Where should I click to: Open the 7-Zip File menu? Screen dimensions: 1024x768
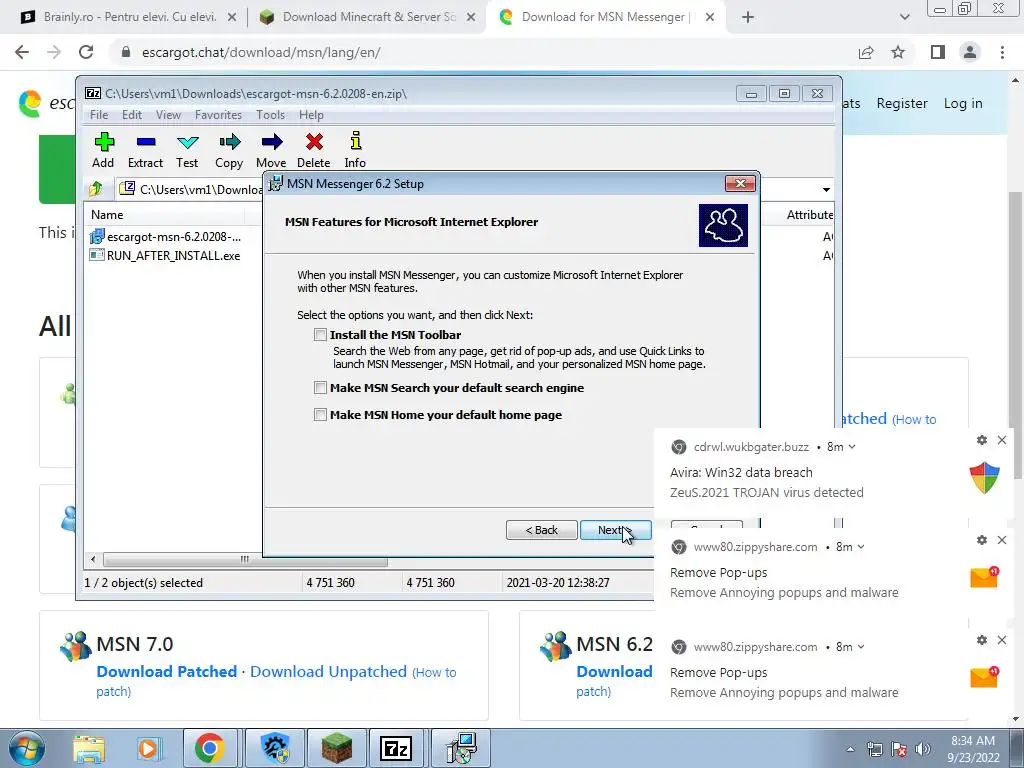click(x=99, y=115)
